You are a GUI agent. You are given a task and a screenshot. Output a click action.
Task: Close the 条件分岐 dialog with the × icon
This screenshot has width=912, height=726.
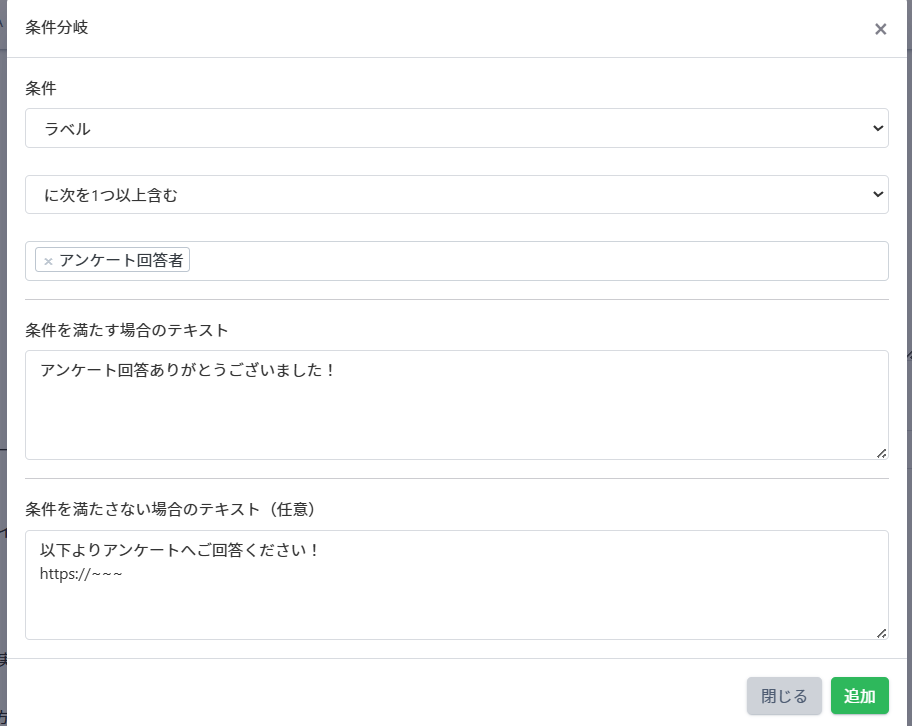point(880,29)
